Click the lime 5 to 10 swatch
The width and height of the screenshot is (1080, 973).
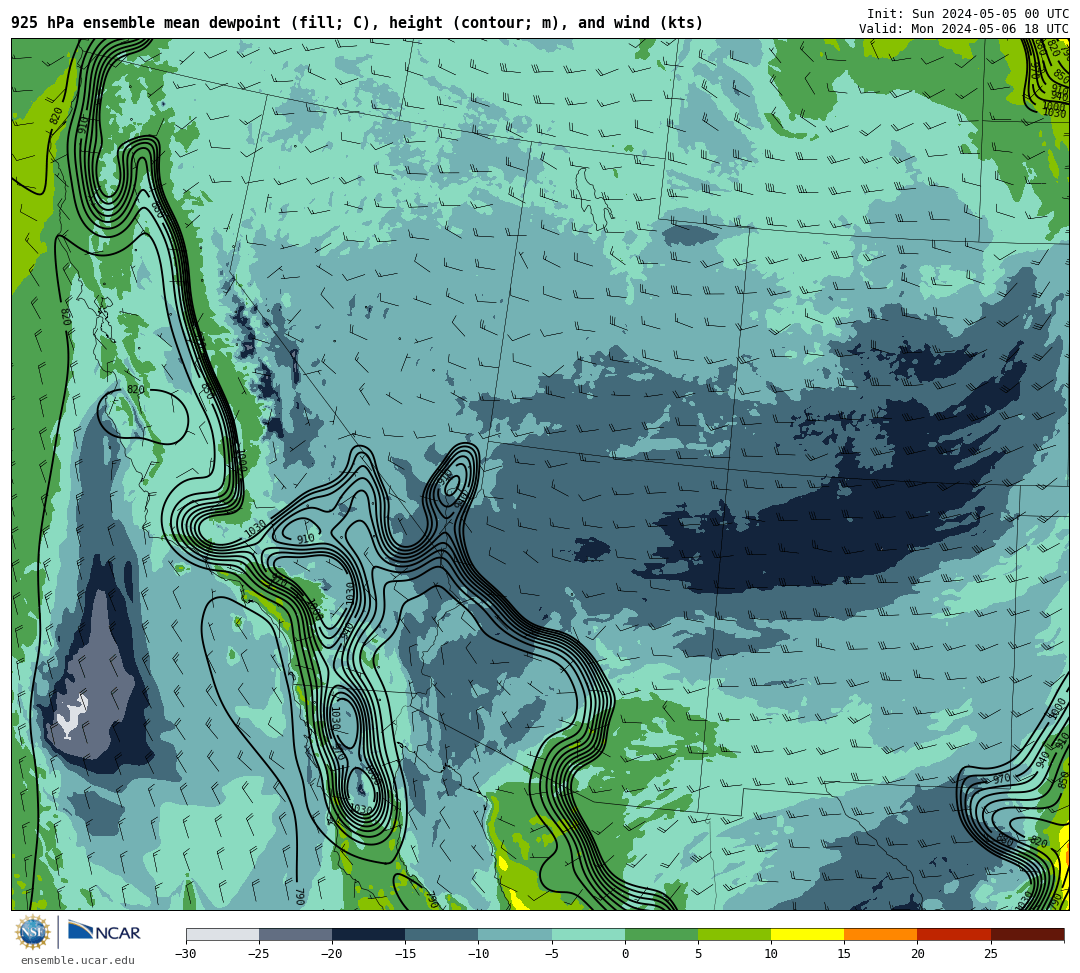(734, 934)
